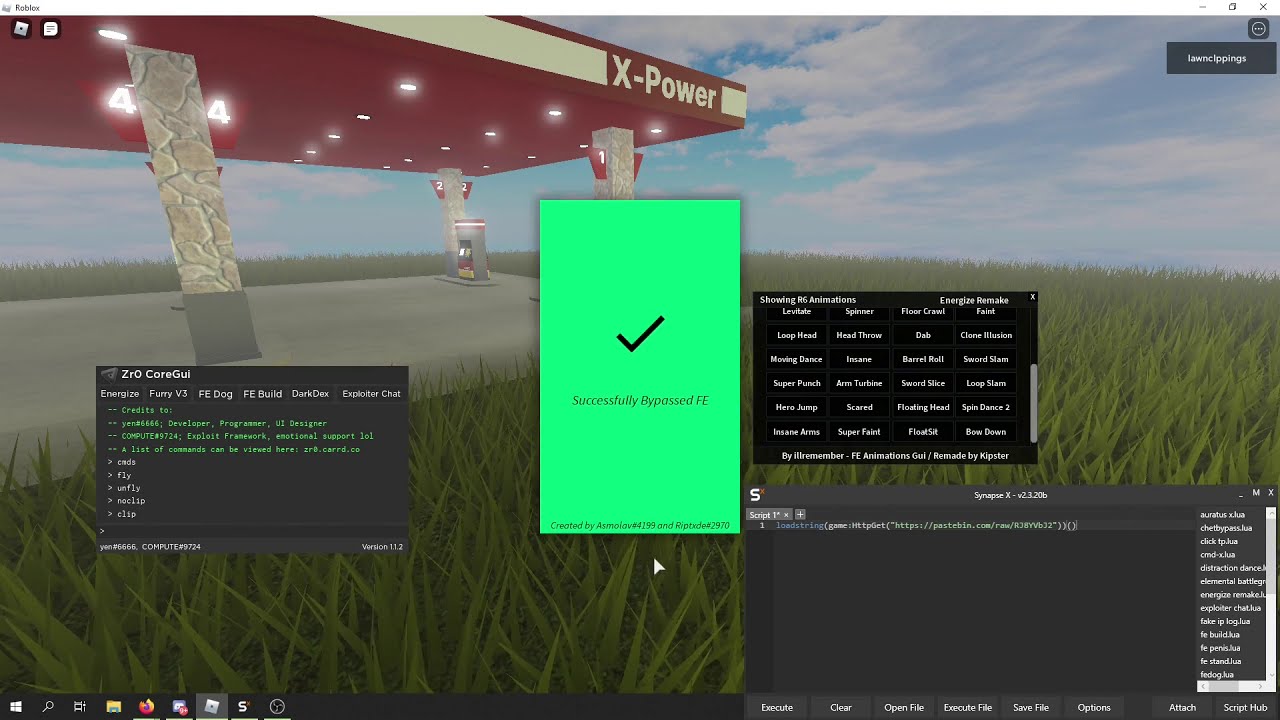This screenshot has width=1280, height=720.
Task: Open Task View on the taskbar
Action: tap(80, 707)
